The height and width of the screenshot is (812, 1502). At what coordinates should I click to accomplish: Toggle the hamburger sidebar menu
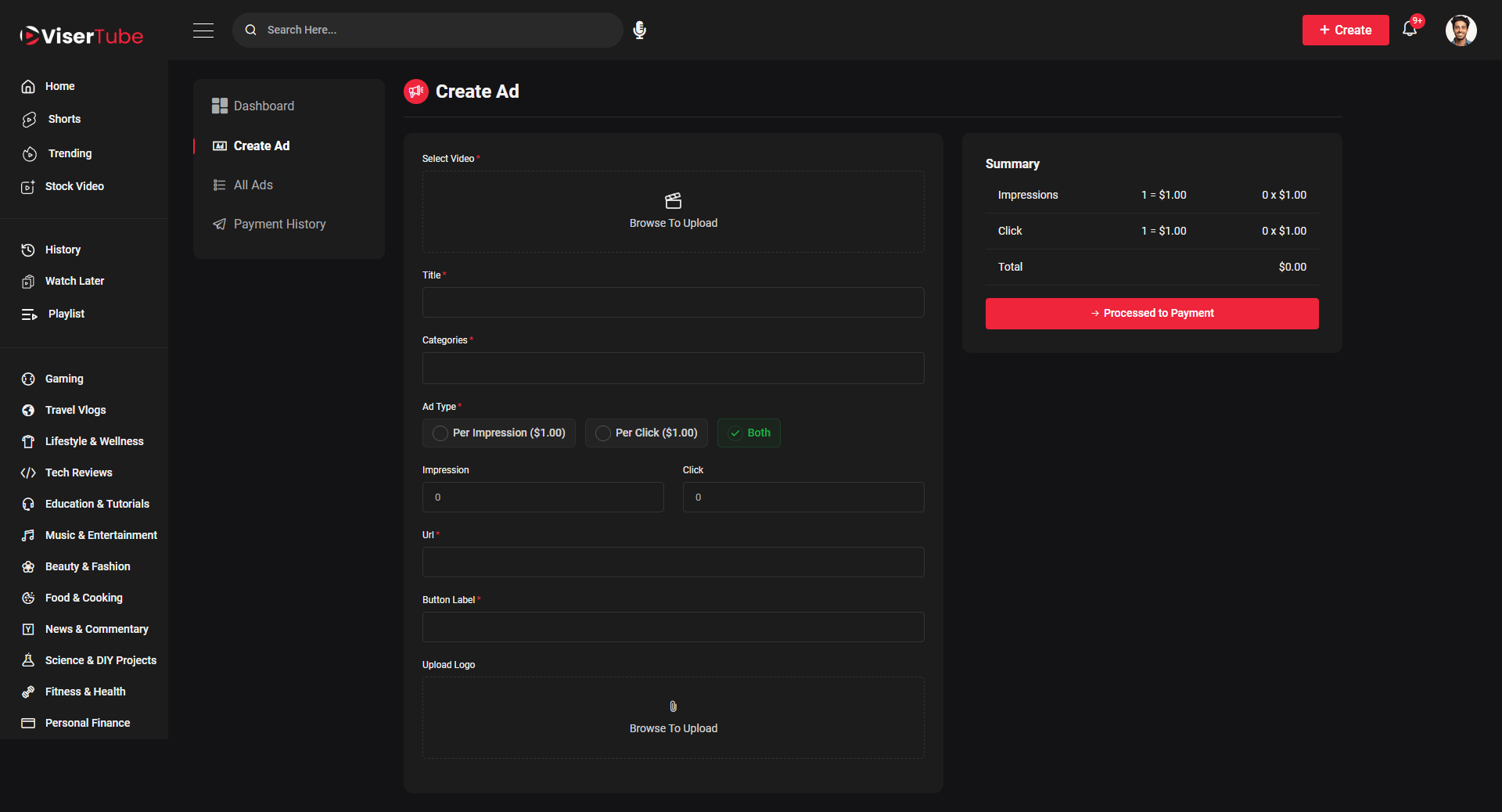point(203,30)
